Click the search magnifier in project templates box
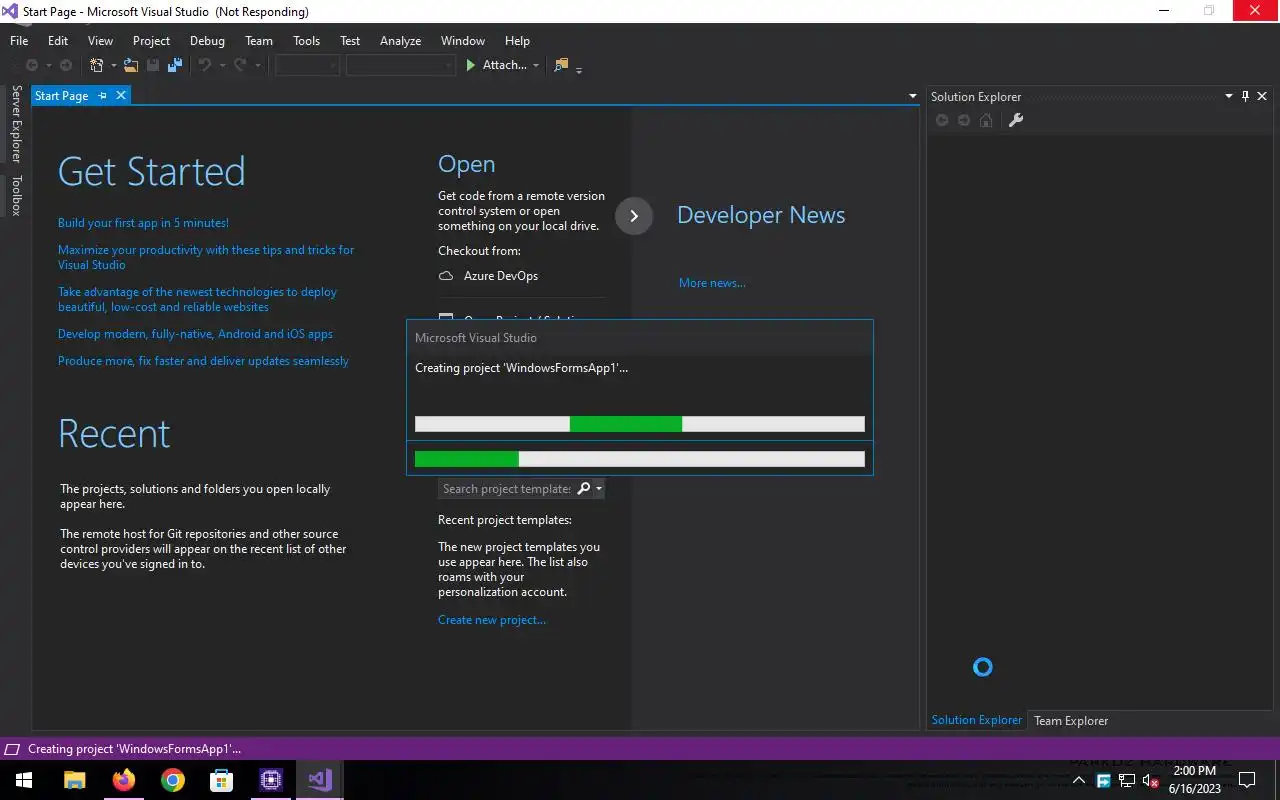This screenshot has width=1280, height=800. [x=584, y=489]
